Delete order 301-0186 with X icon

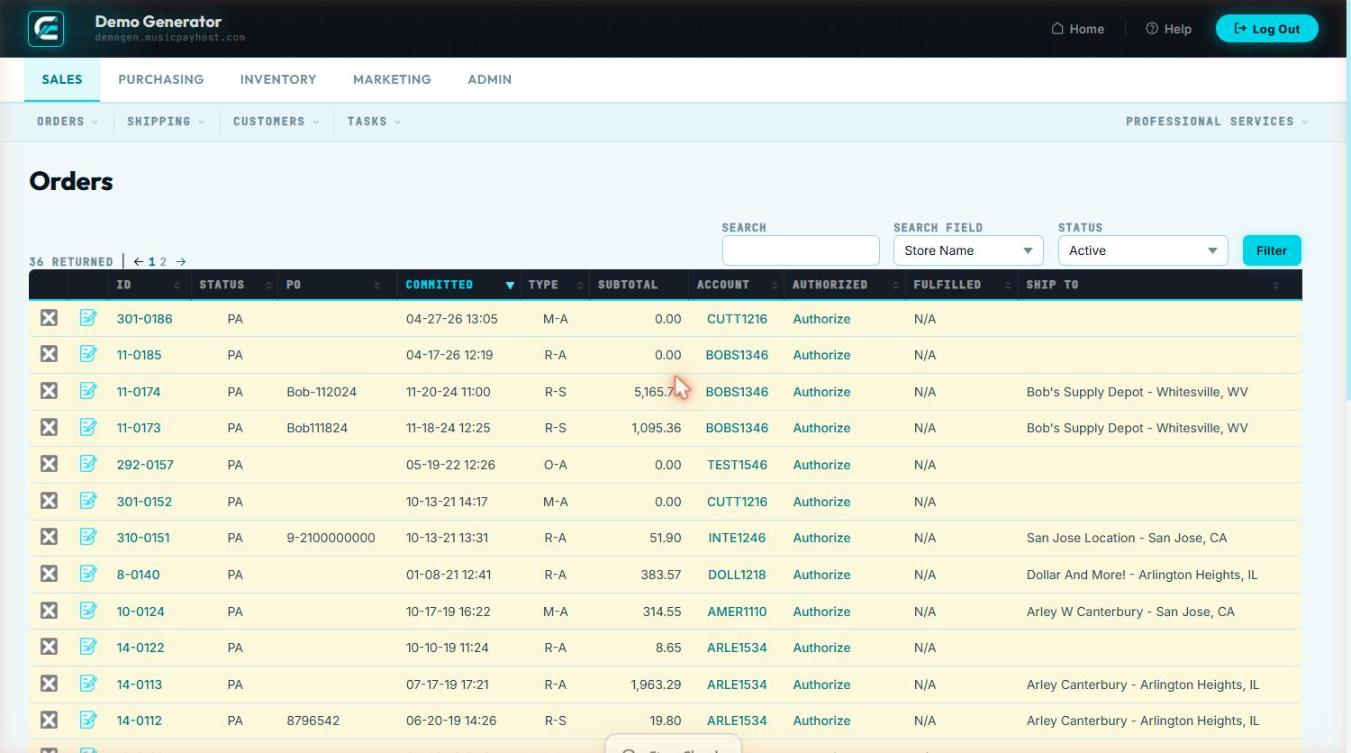coord(49,318)
